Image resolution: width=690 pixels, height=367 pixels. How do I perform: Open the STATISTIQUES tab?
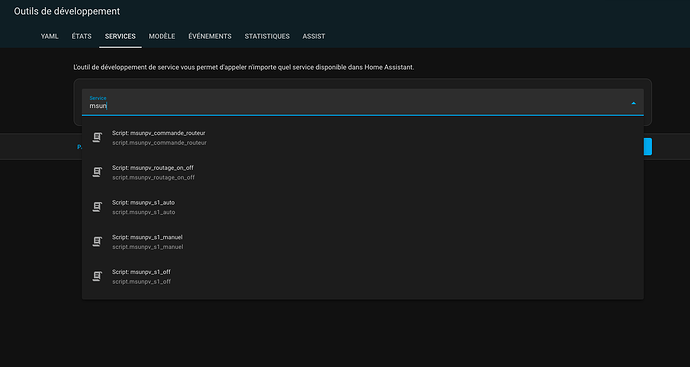click(267, 37)
